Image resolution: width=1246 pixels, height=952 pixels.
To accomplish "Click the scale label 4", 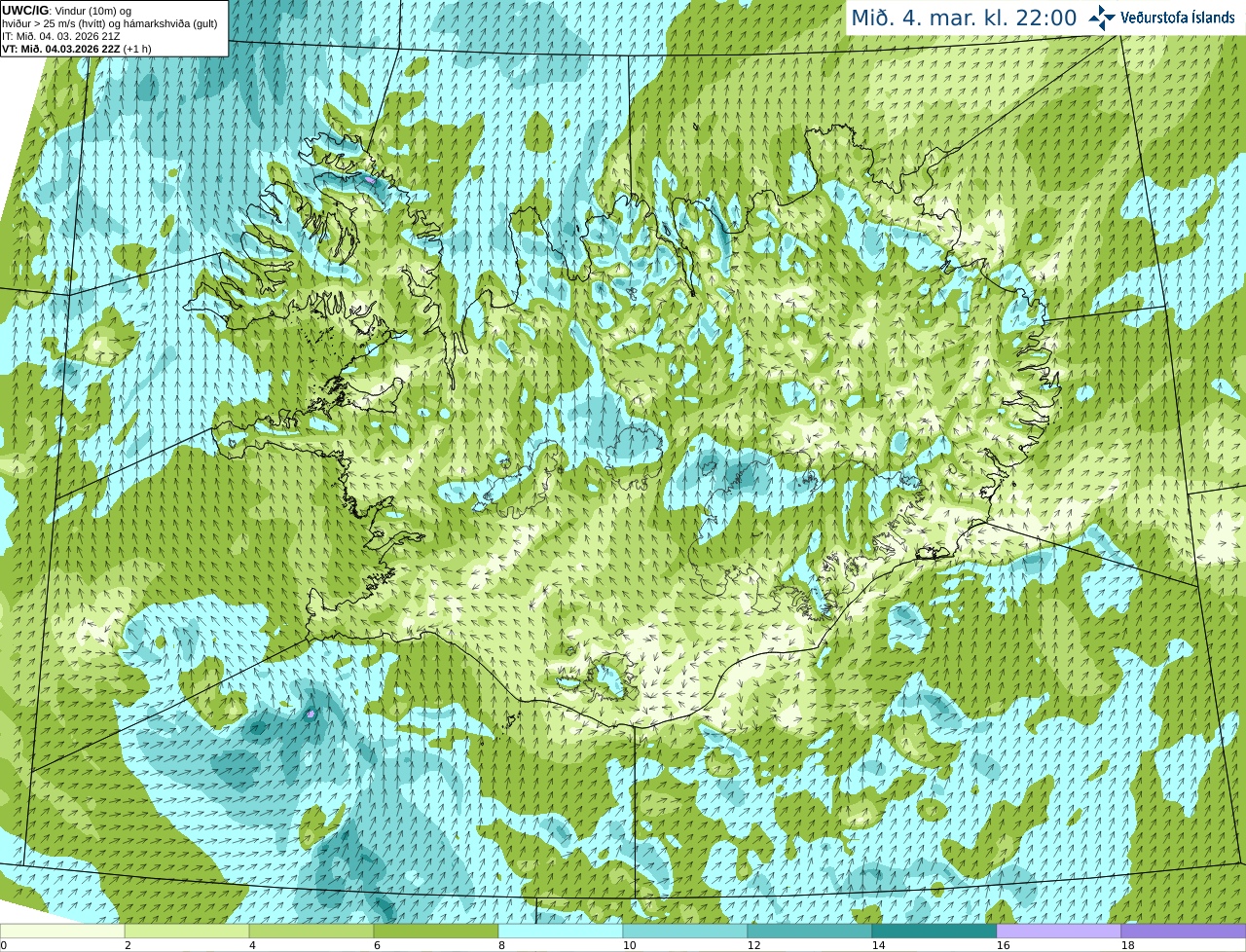I will coord(252,945).
